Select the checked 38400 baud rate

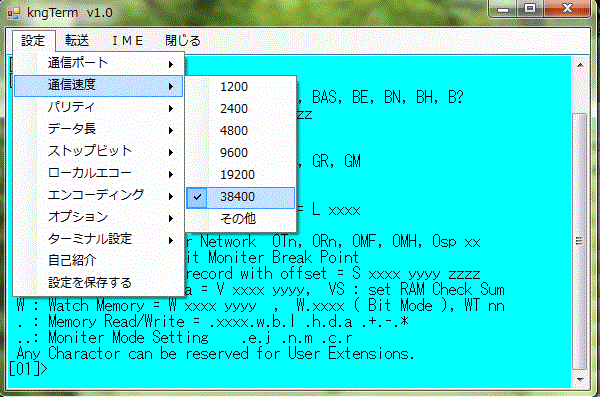[x=241, y=198]
